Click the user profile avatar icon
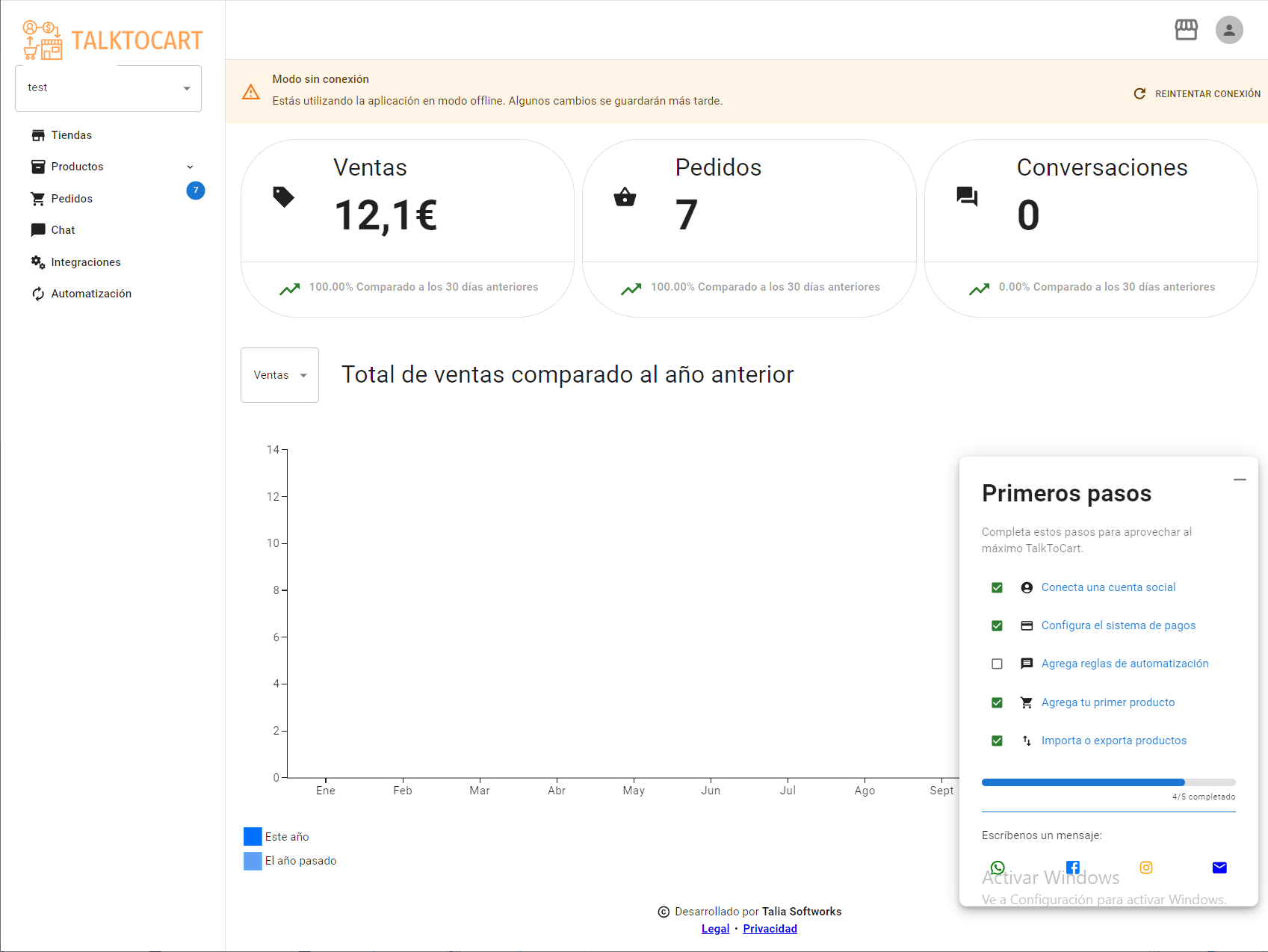The height and width of the screenshot is (952, 1268). coord(1229,30)
